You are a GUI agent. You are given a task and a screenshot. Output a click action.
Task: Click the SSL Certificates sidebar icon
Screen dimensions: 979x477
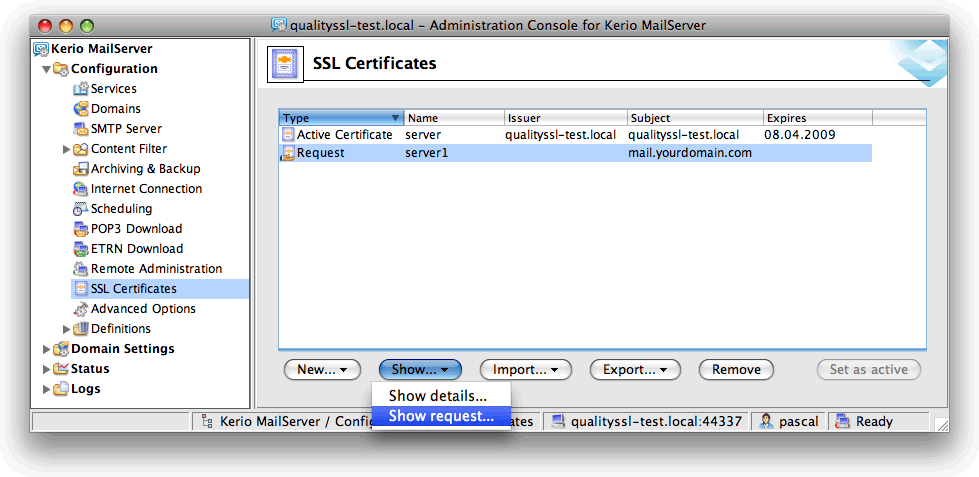(x=81, y=288)
